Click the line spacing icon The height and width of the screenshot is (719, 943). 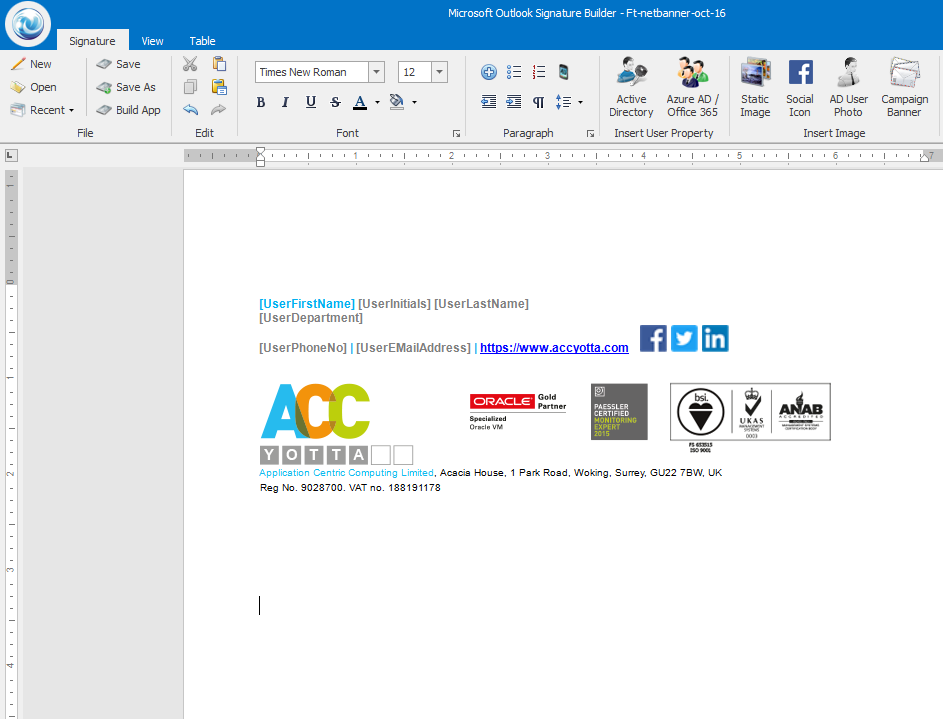(x=564, y=102)
